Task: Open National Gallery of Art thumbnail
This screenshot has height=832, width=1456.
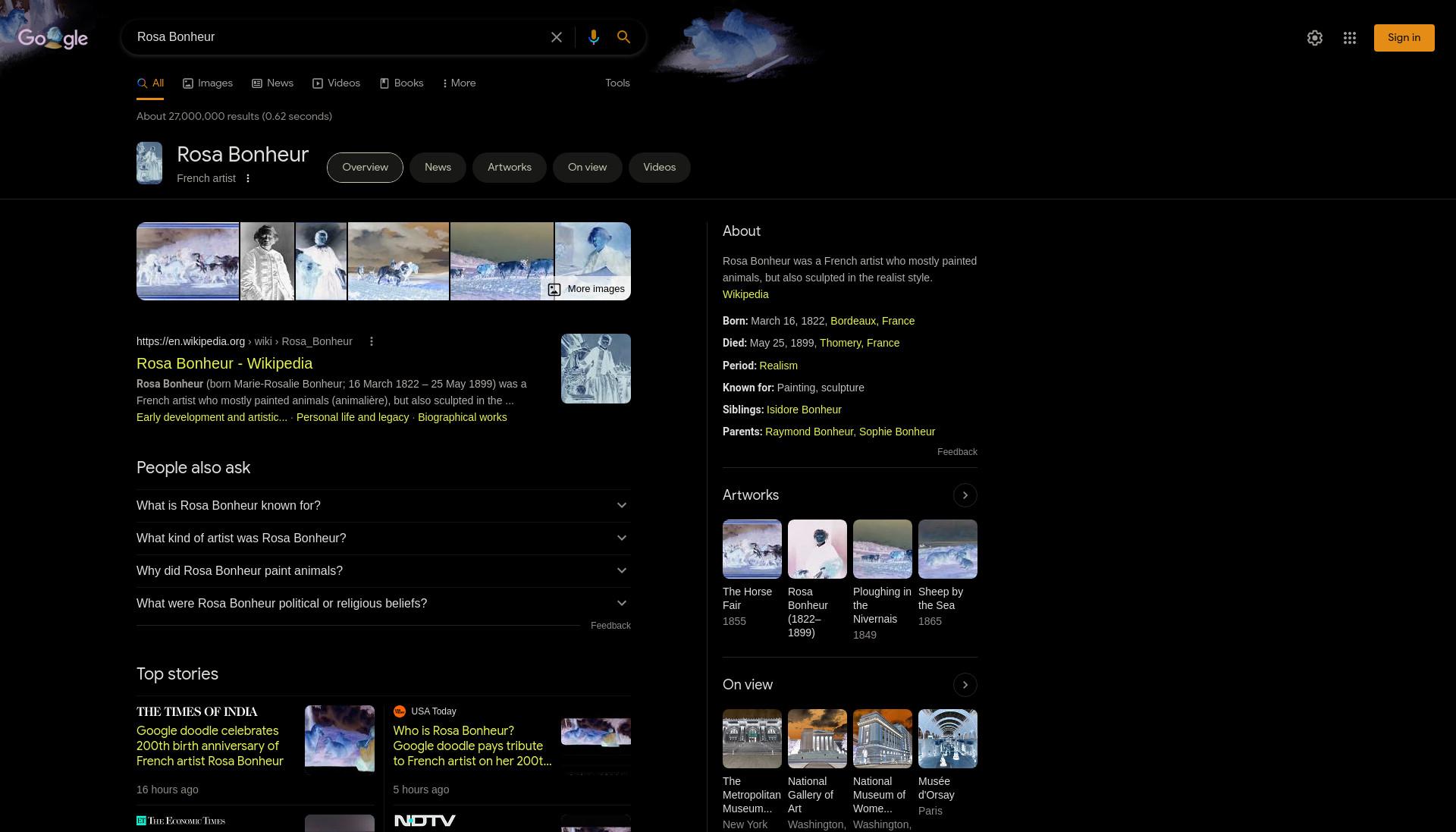Action: [x=817, y=739]
